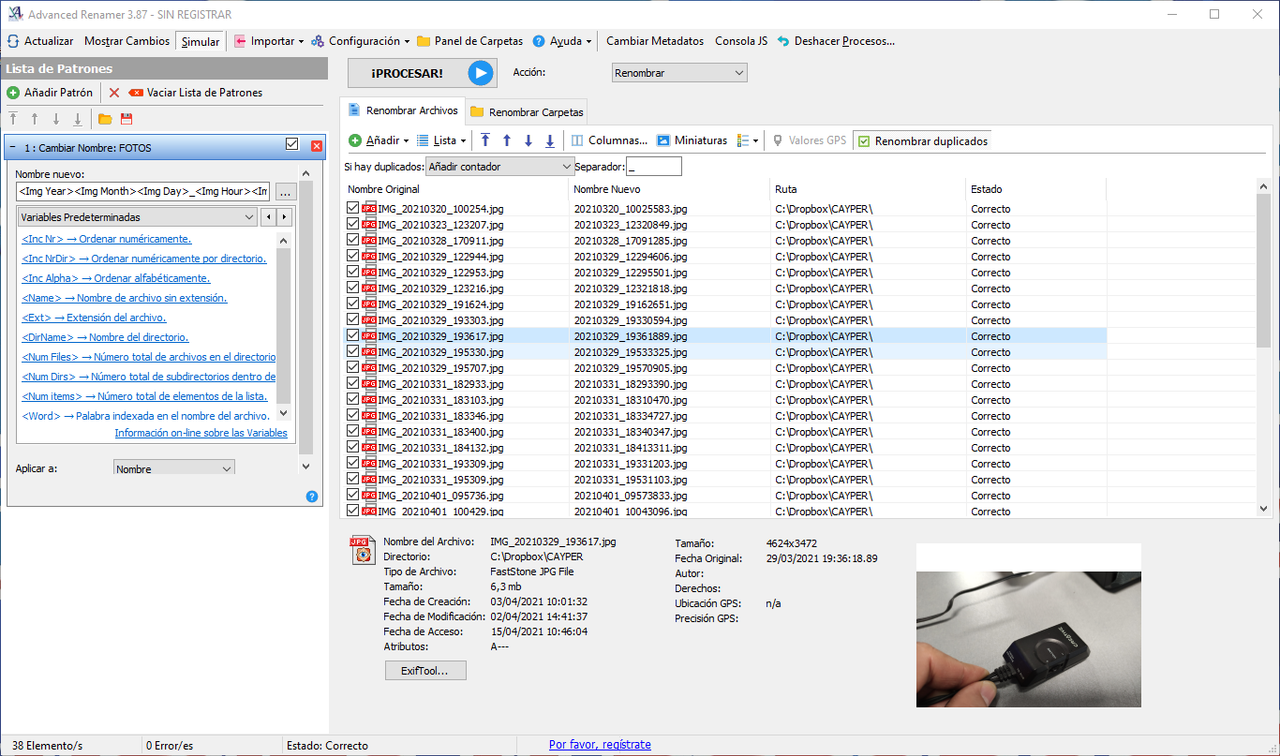Click next variables group right arrow
1280x756 pixels.
[x=284, y=217]
